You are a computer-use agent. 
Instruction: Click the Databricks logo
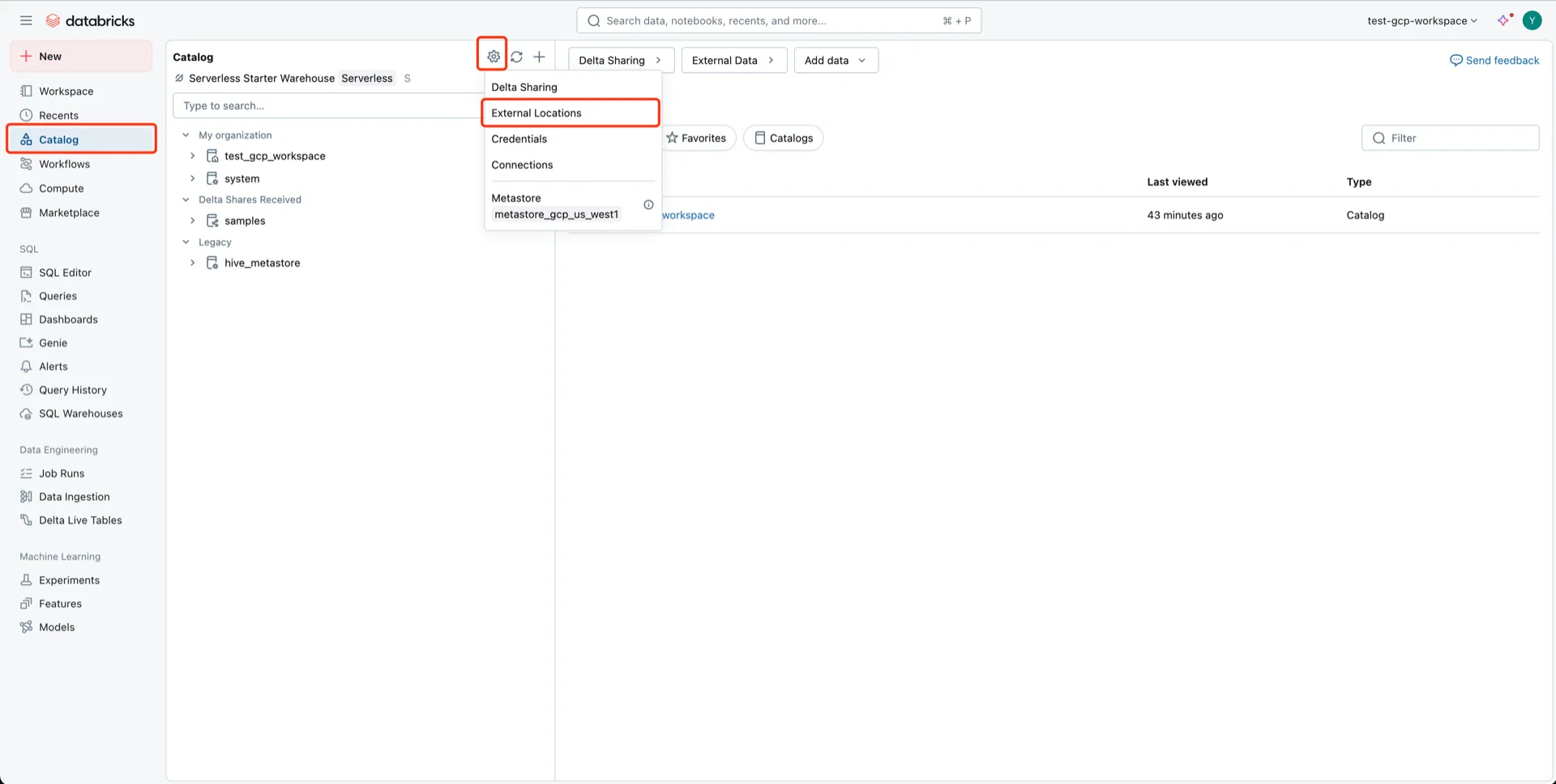(x=90, y=21)
